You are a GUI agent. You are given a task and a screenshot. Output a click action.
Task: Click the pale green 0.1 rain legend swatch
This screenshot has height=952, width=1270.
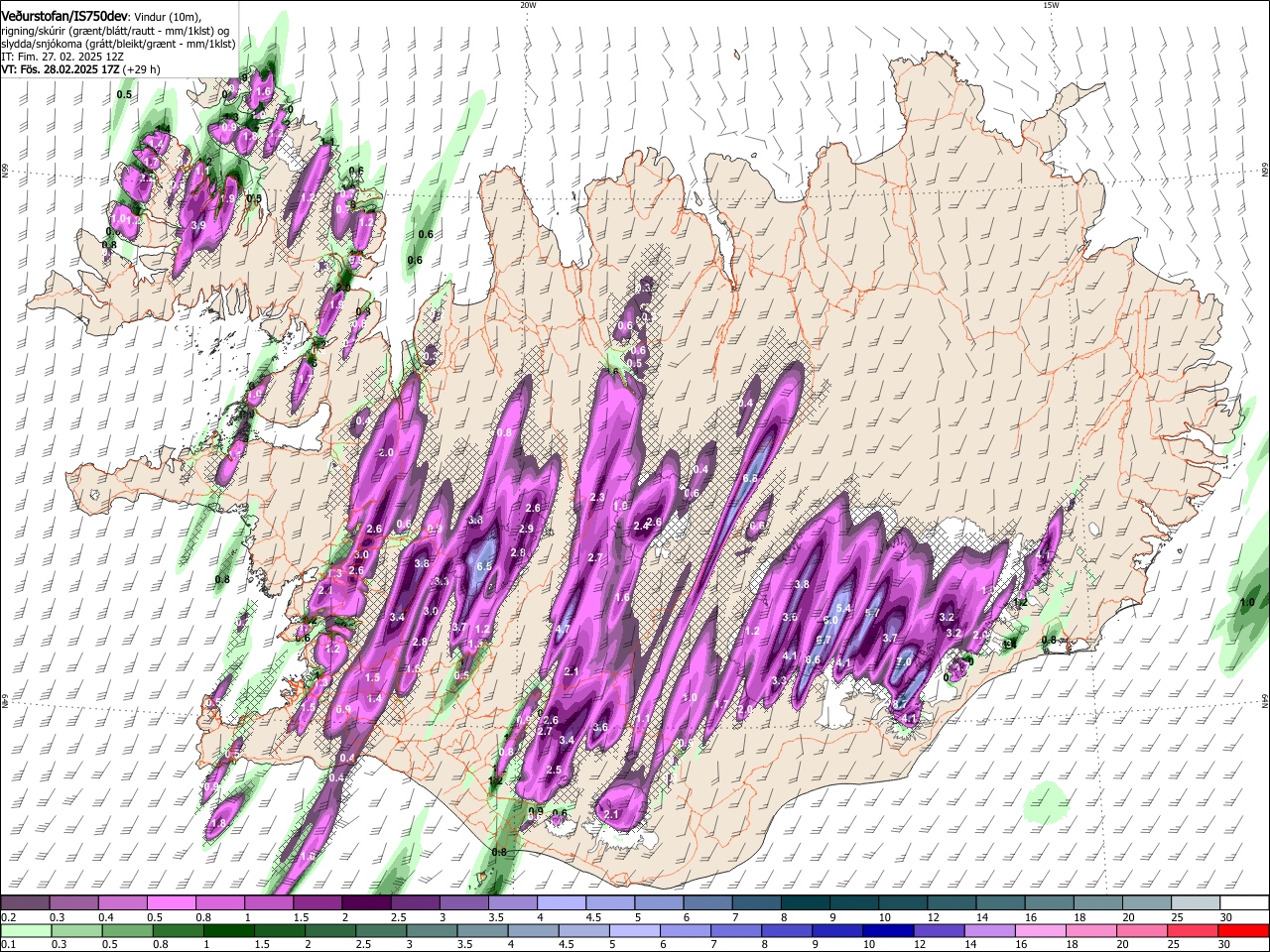click(25, 930)
